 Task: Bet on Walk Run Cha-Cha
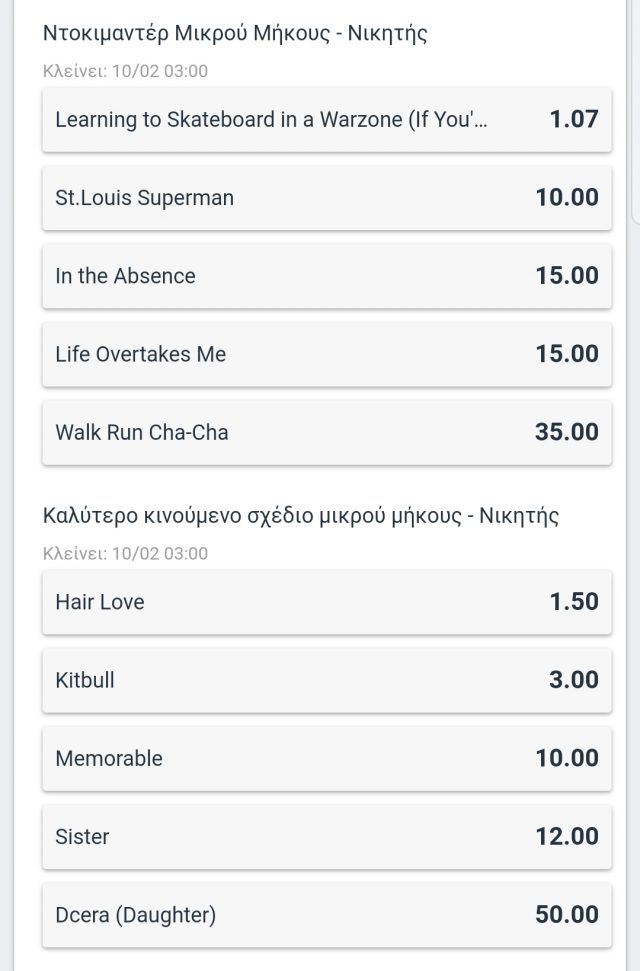[327, 432]
